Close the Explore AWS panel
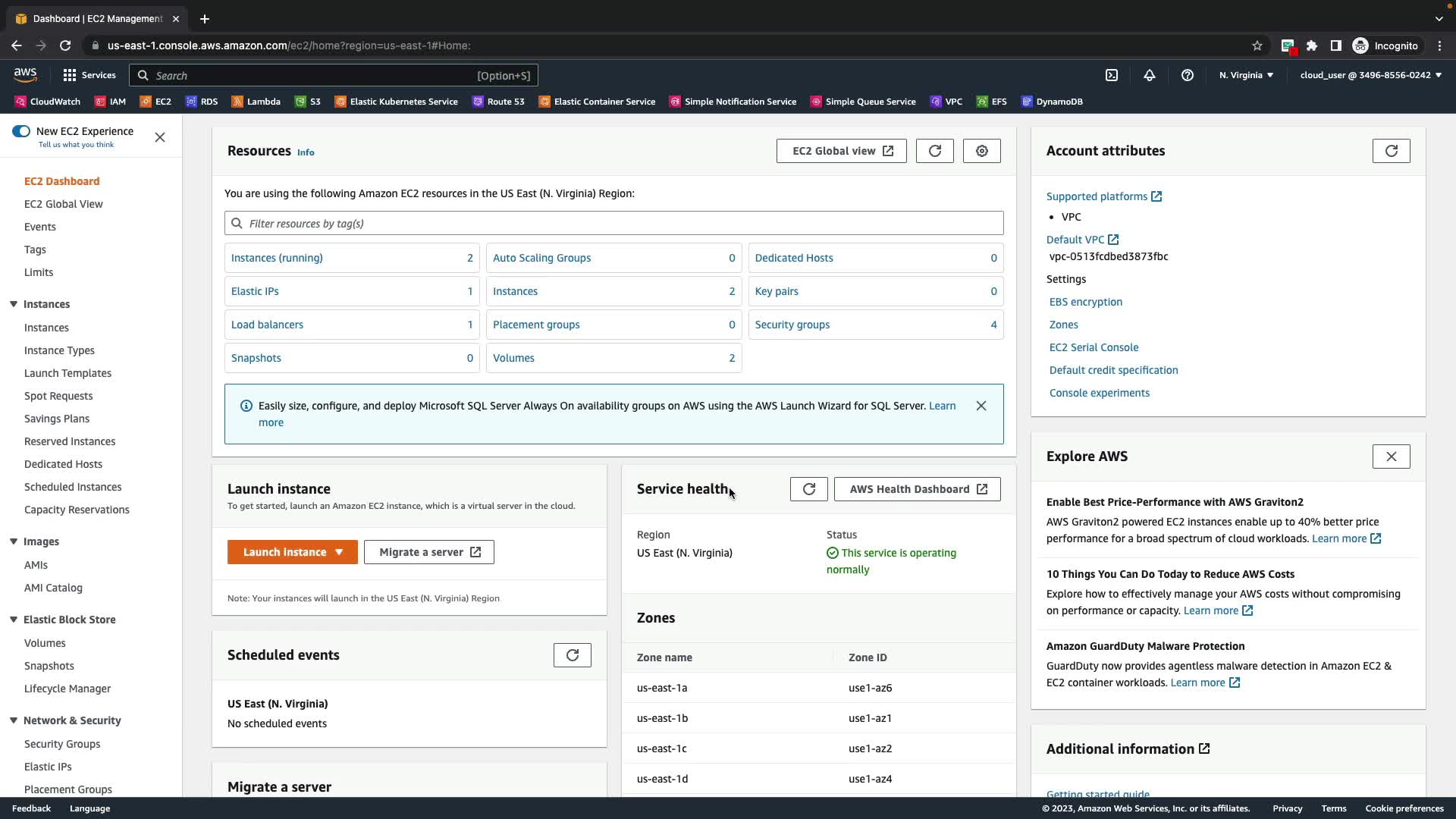This screenshot has height=819, width=1456. point(1392,457)
